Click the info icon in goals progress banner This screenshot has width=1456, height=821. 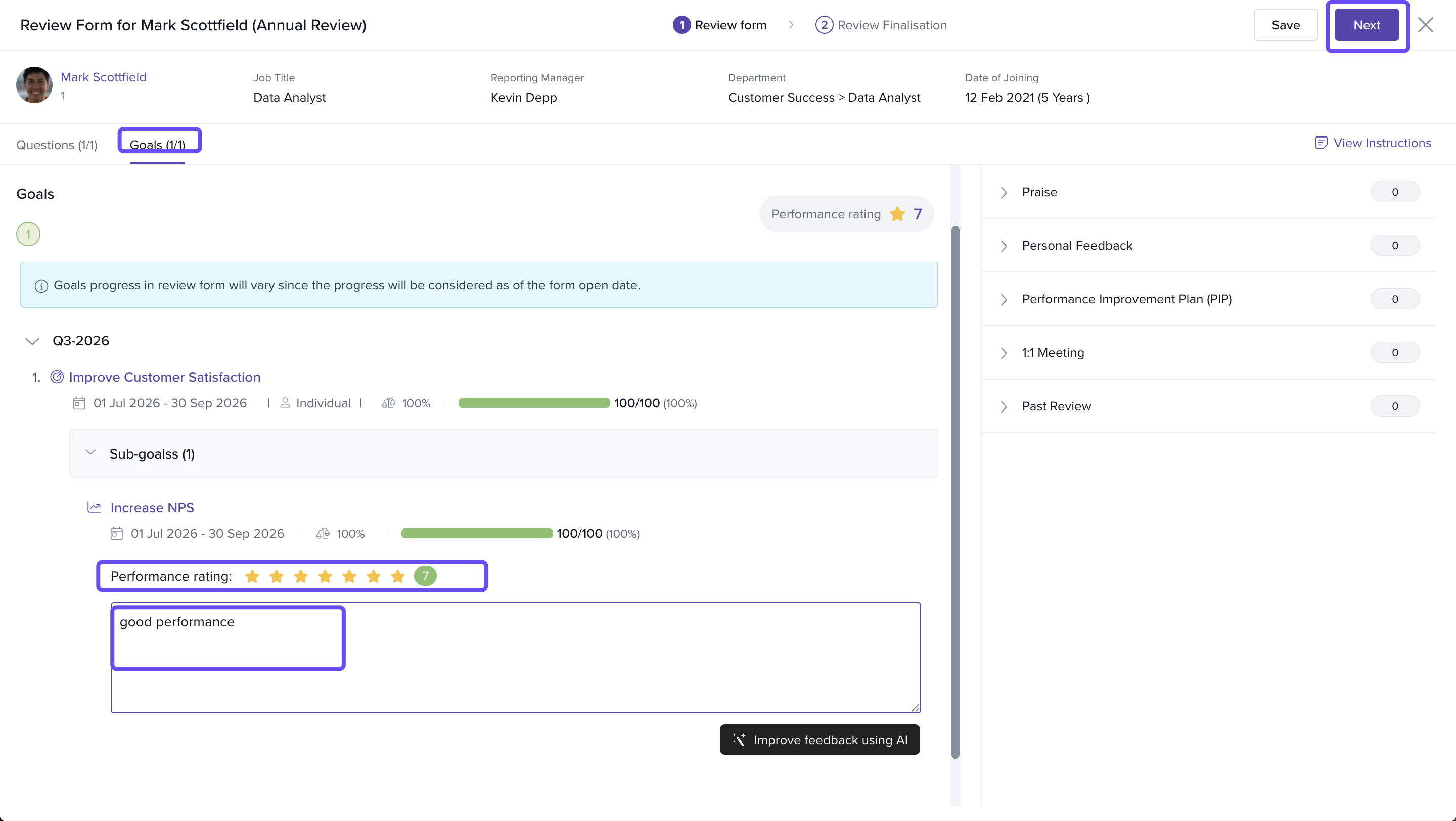41,286
